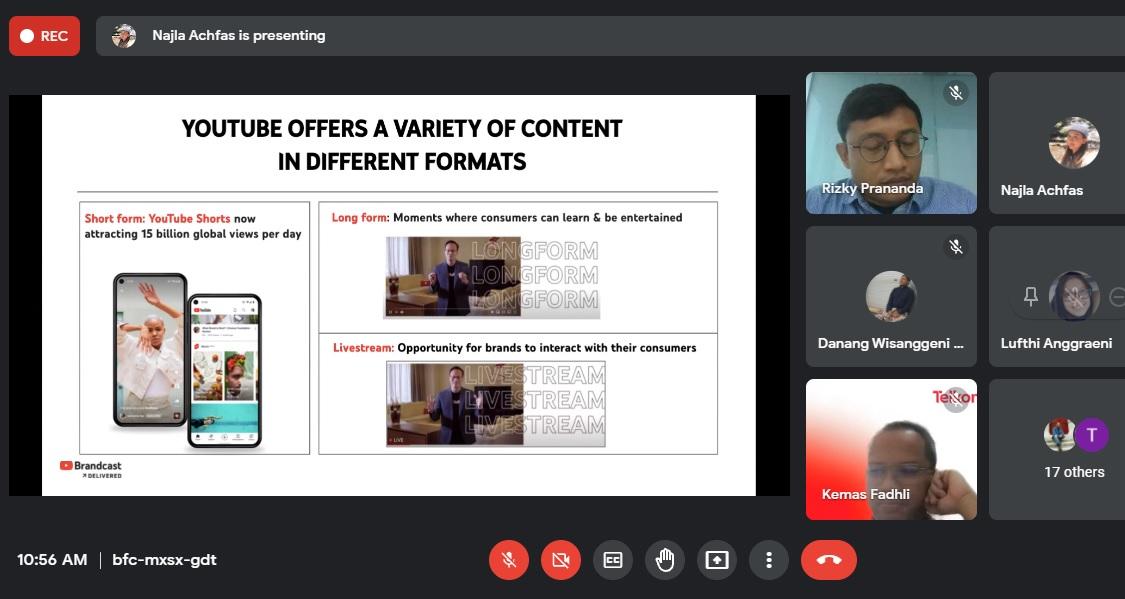Screen dimensions: 1125x599
Task: Click the presented slide title text
Action: coord(402,145)
